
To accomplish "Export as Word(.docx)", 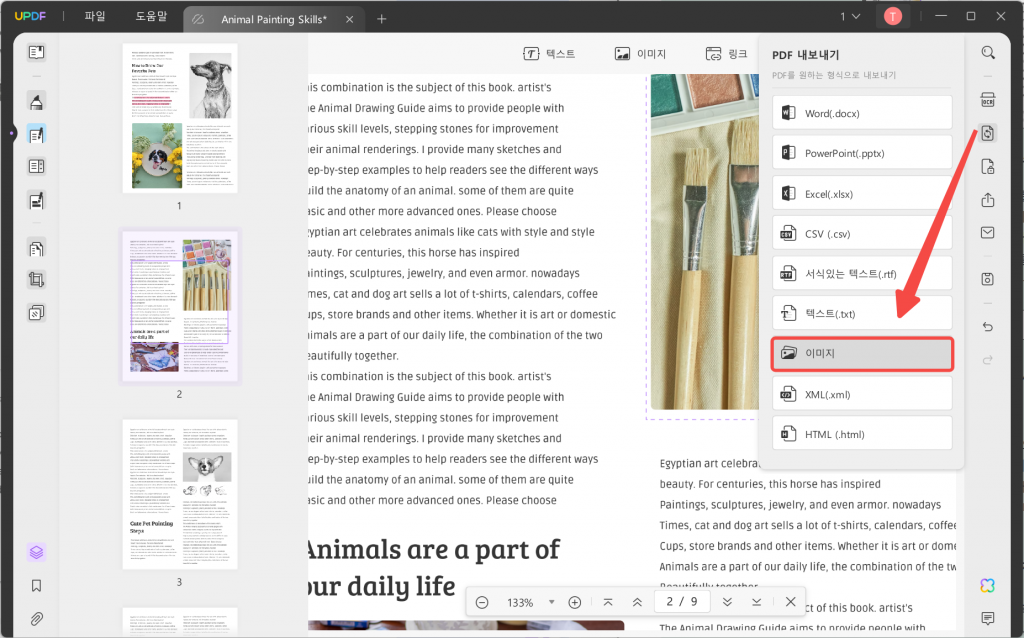I will click(862, 113).
